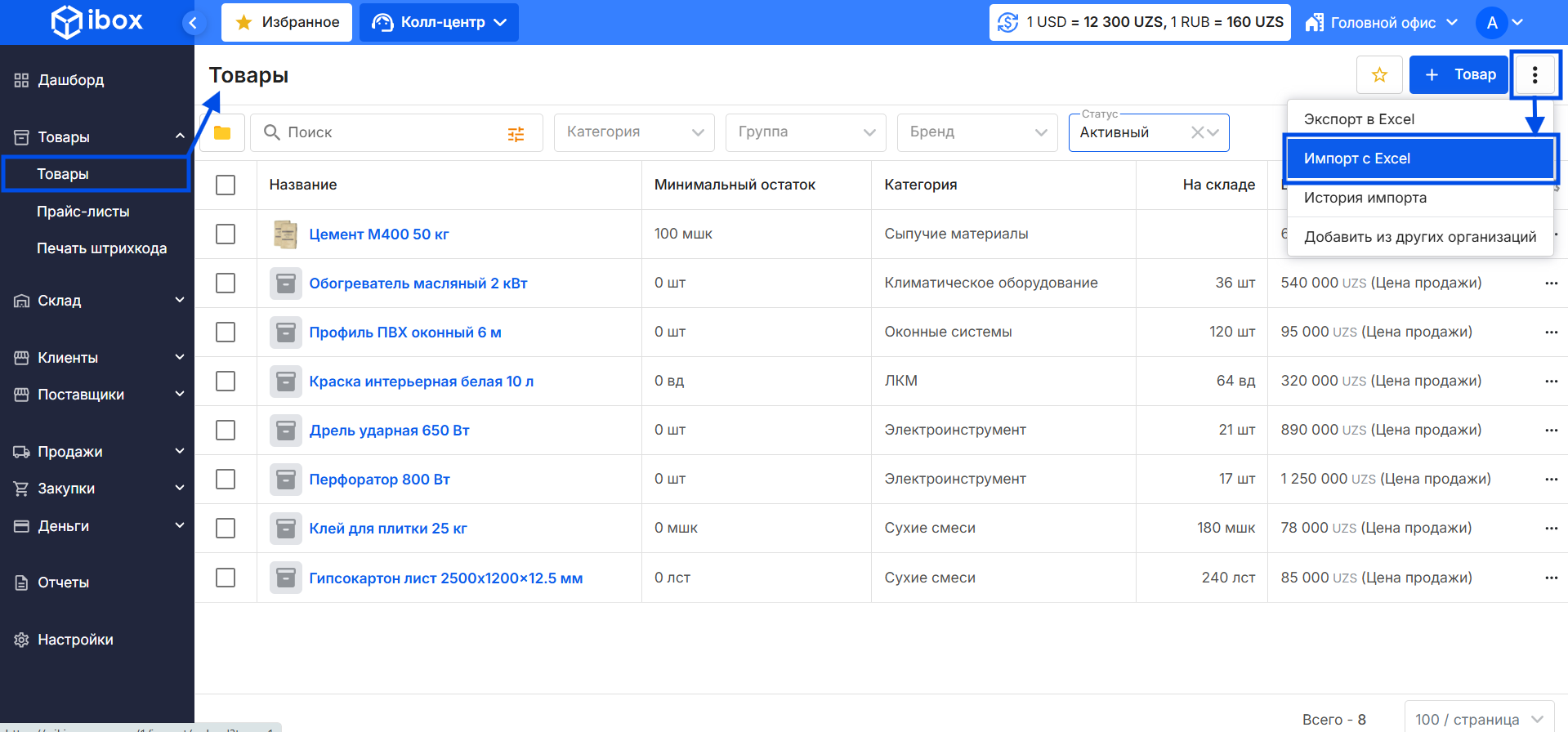Click the currency exchange rate icon
Image resolution: width=1568 pixels, height=732 pixels.
pyautogui.click(x=1008, y=23)
